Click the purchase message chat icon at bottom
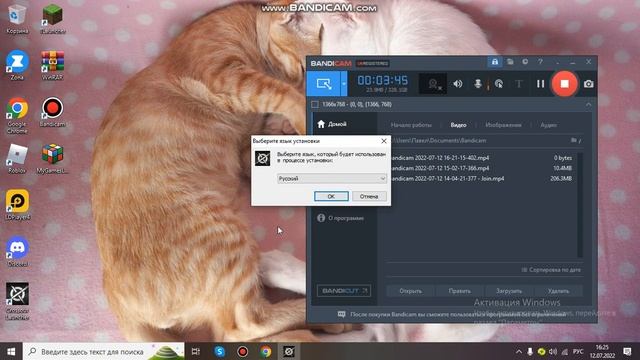 [342, 314]
